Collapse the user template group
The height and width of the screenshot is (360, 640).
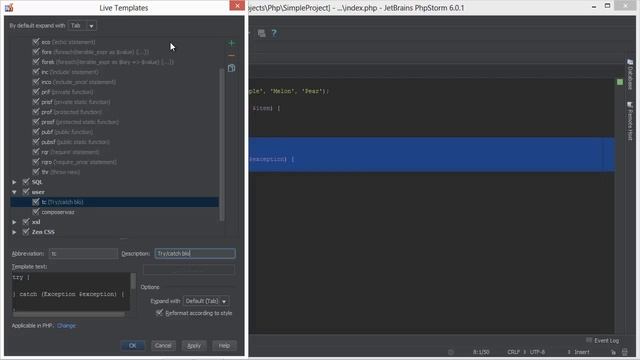14,192
